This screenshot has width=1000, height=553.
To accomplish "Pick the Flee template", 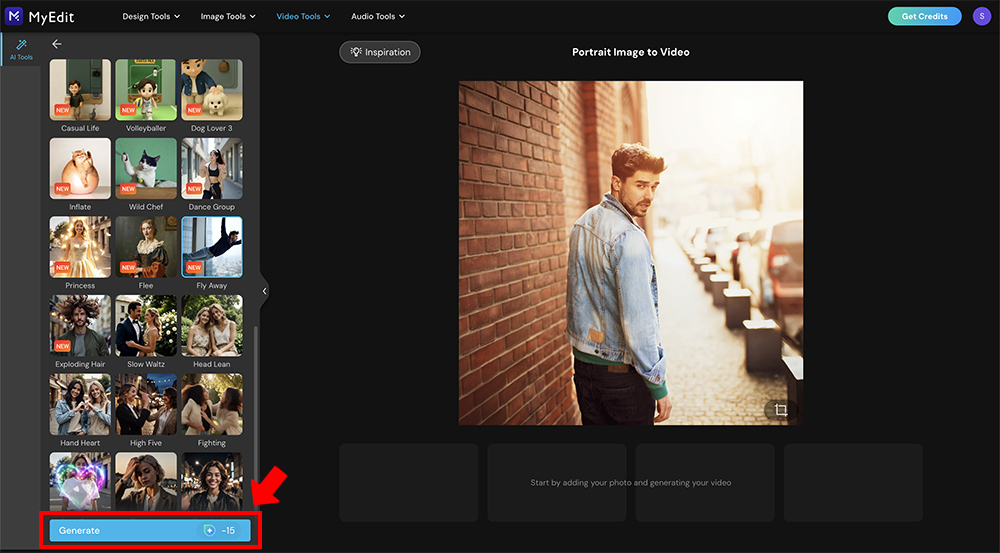I will tap(146, 247).
